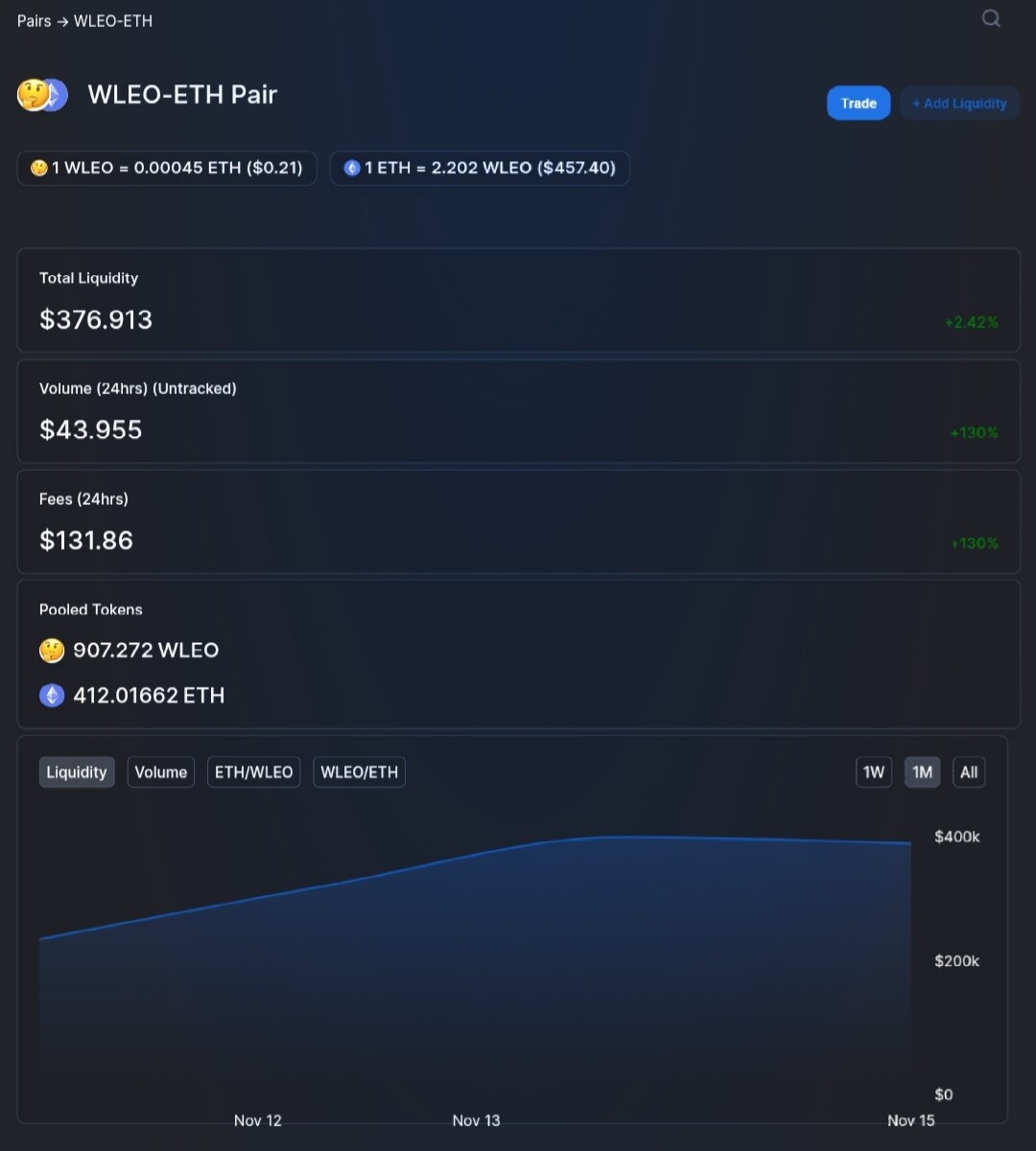This screenshot has height=1151, width=1036.
Task: Select the 1W chart range
Action: point(874,772)
